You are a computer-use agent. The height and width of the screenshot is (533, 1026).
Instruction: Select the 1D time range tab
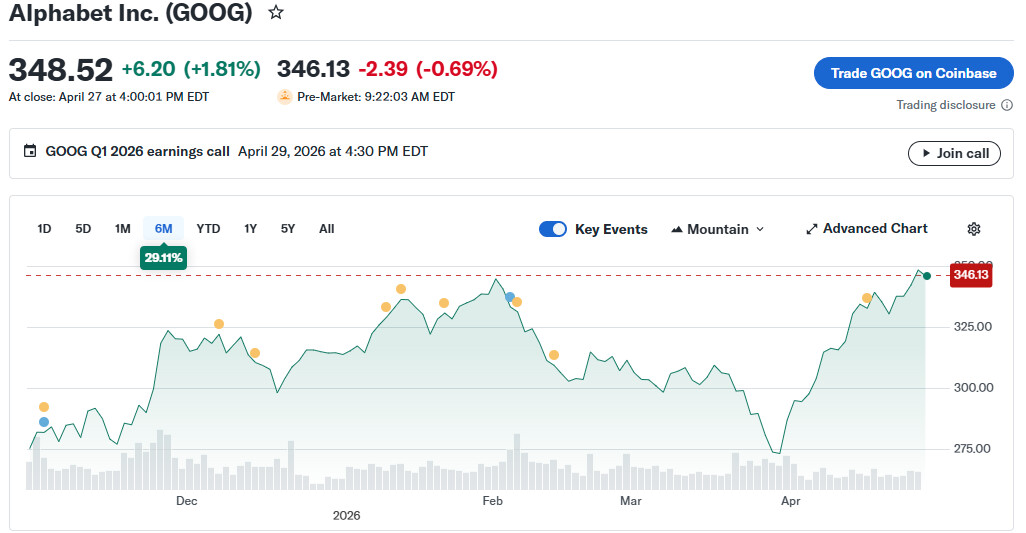(44, 229)
